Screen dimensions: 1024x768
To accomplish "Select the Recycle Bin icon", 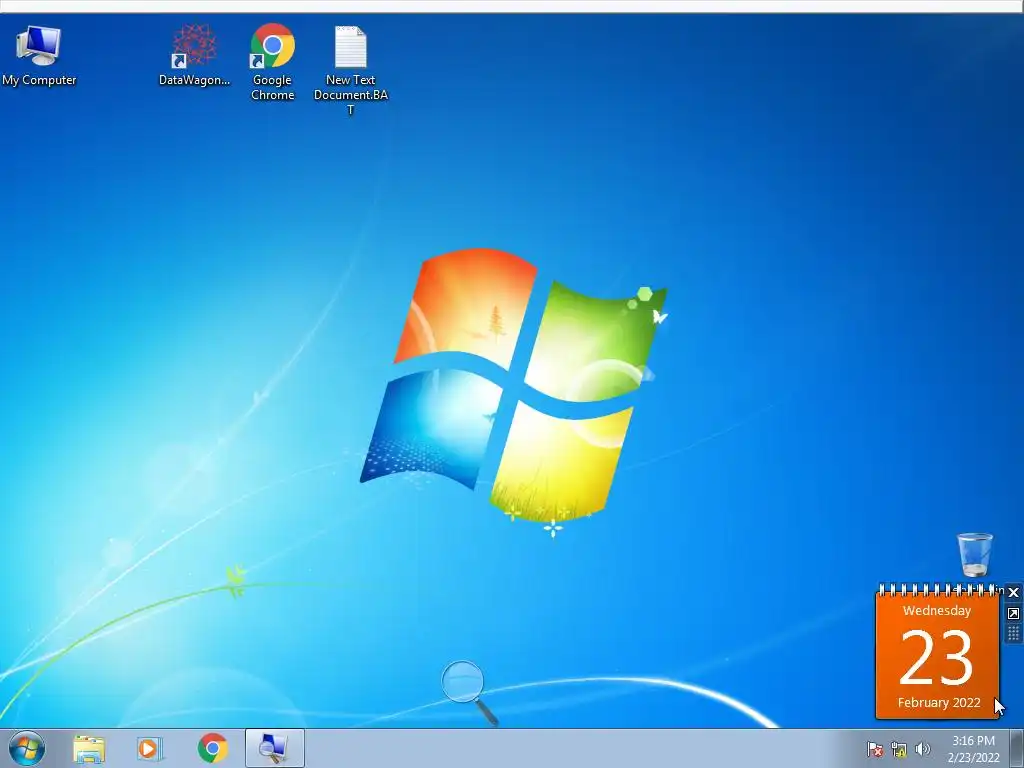I will pos(974,554).
